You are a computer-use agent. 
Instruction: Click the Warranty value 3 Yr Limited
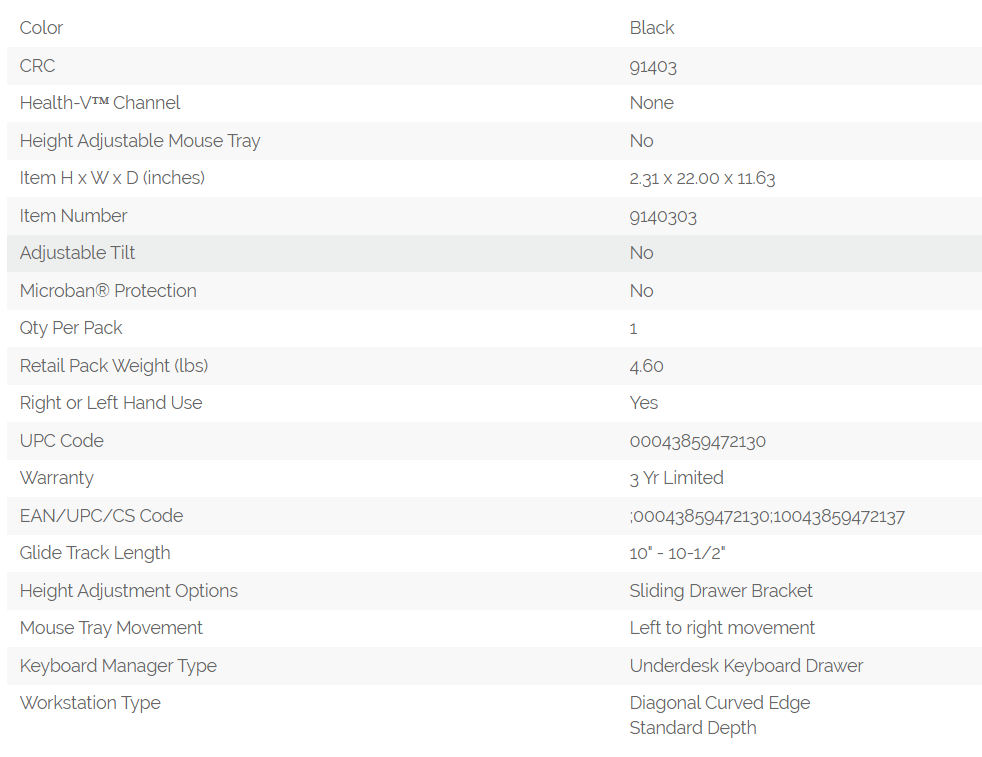(x=676, y=478)
